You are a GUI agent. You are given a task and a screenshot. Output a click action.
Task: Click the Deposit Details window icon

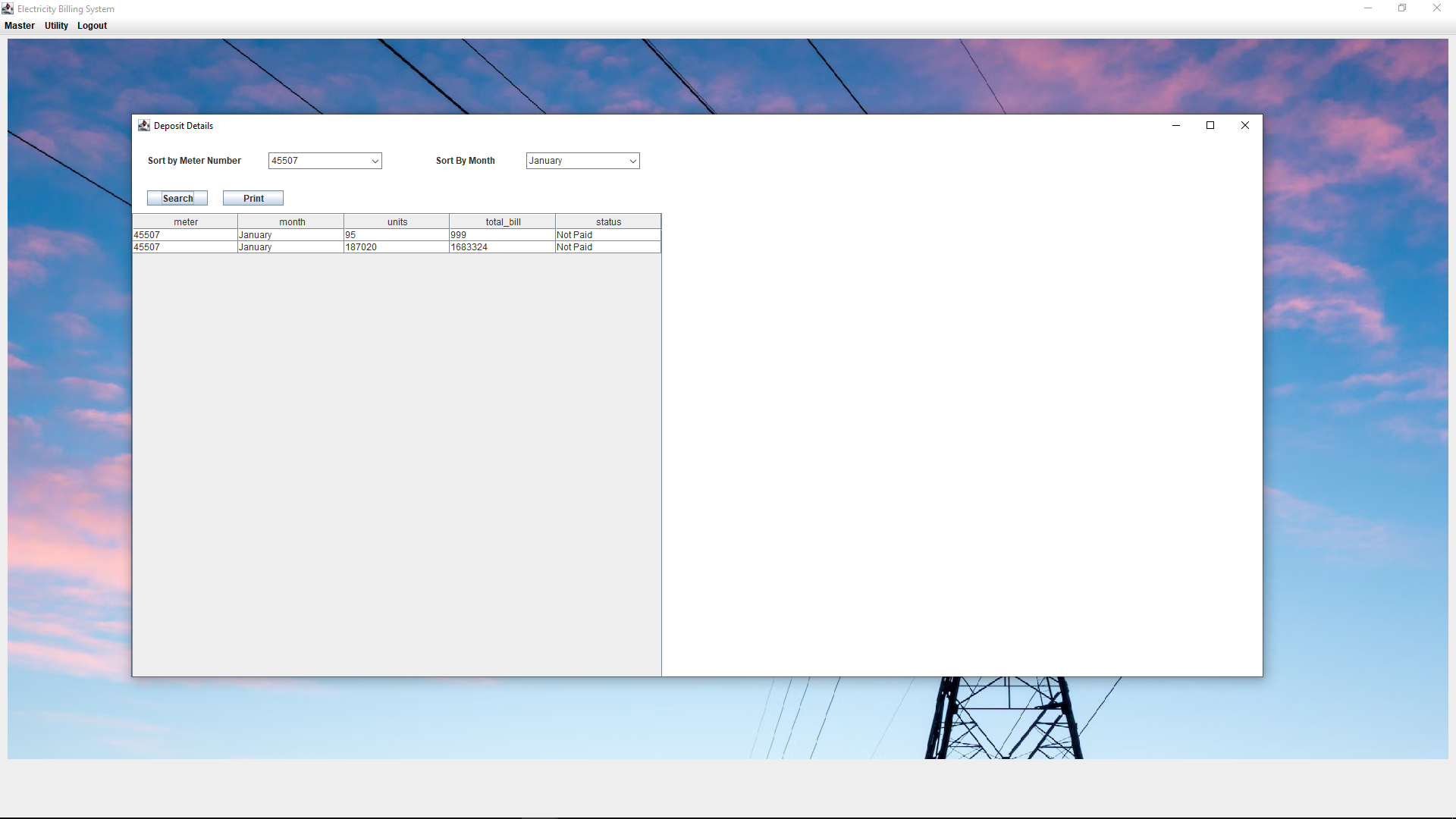[x=143, y=125]
